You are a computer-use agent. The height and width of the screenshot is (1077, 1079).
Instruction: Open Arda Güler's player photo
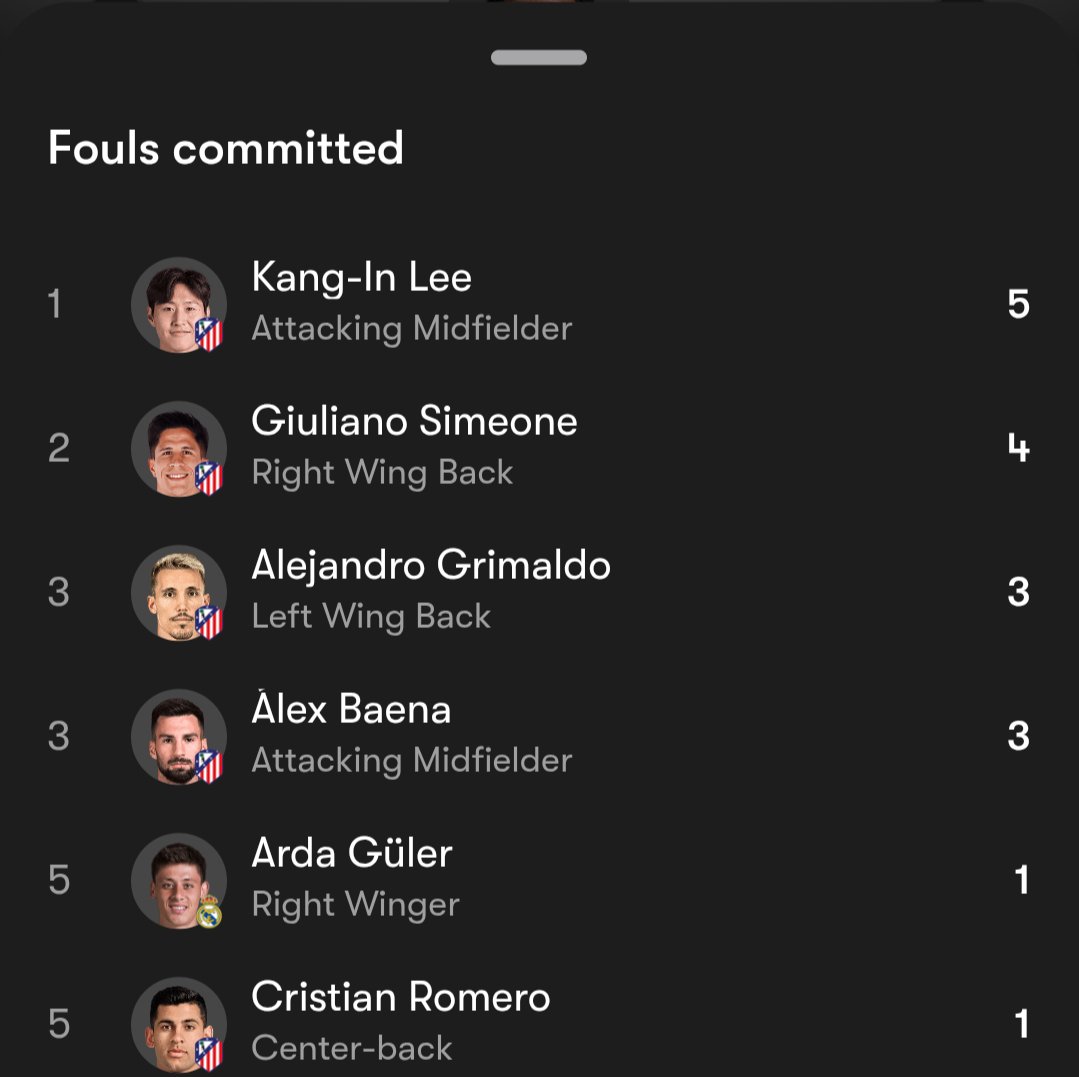click(x=179, y=881)
